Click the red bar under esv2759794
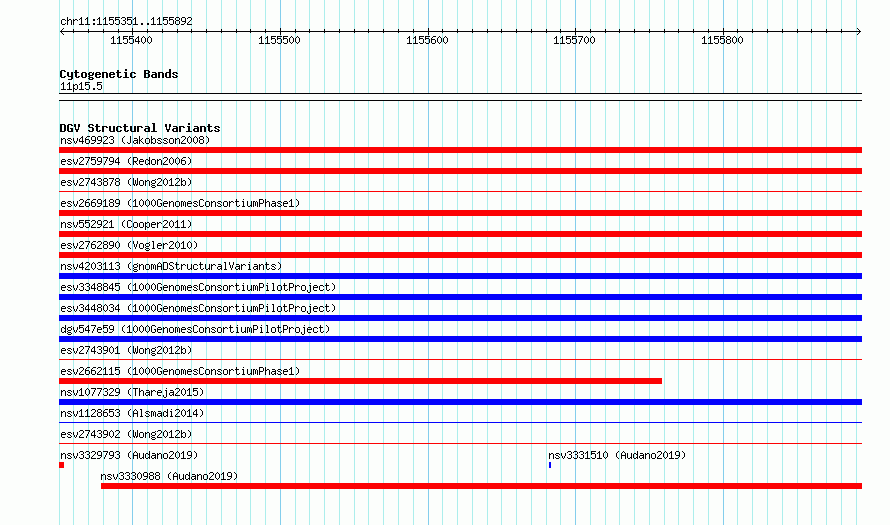This screenshot has height=525, width=890. 460,171
